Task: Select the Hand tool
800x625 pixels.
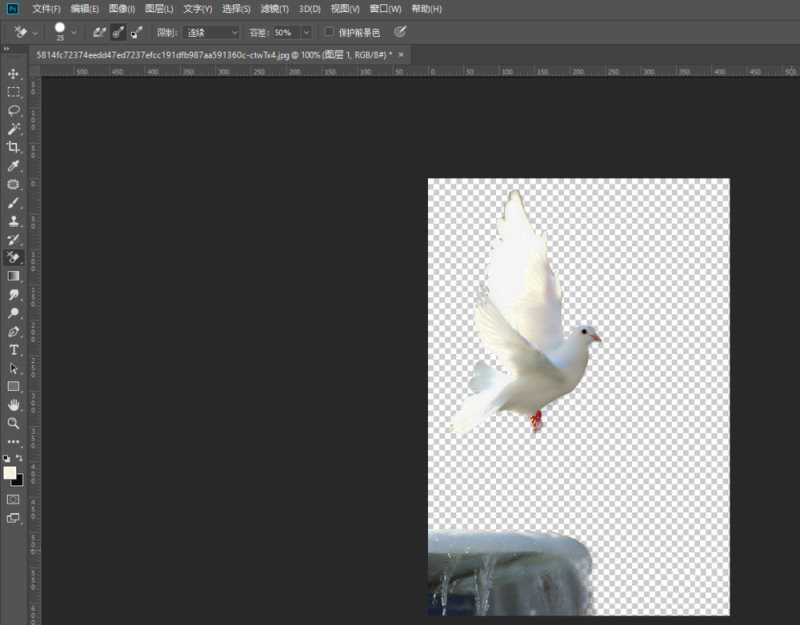Action: 14,405
